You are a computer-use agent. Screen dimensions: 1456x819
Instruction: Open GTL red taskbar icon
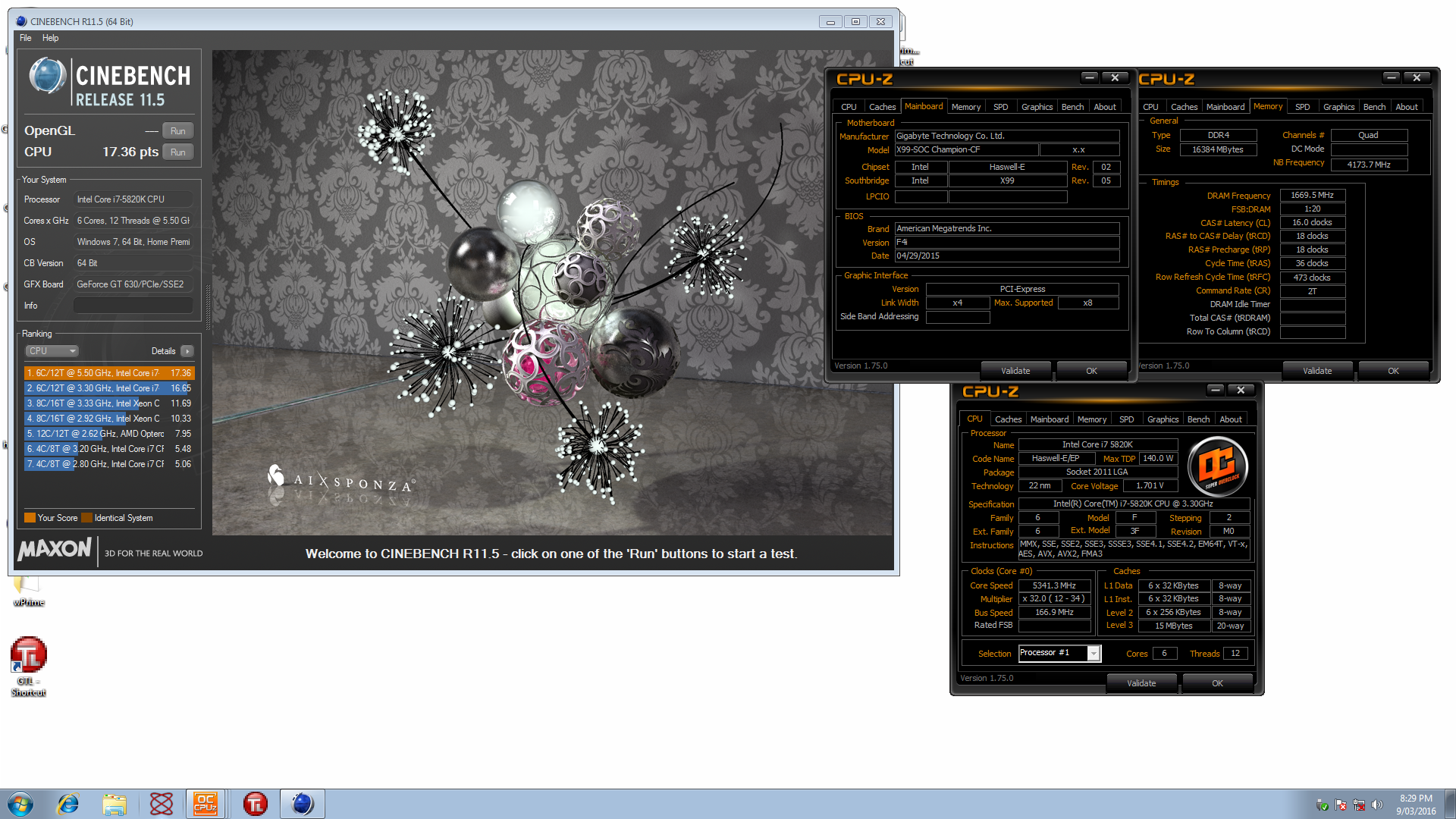point(256,804)
